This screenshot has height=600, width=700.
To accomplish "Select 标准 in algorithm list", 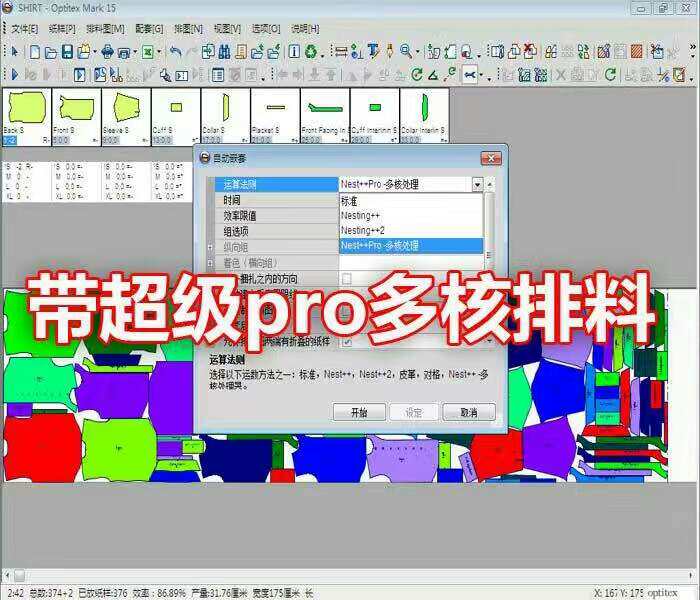I will pos(411,201).
